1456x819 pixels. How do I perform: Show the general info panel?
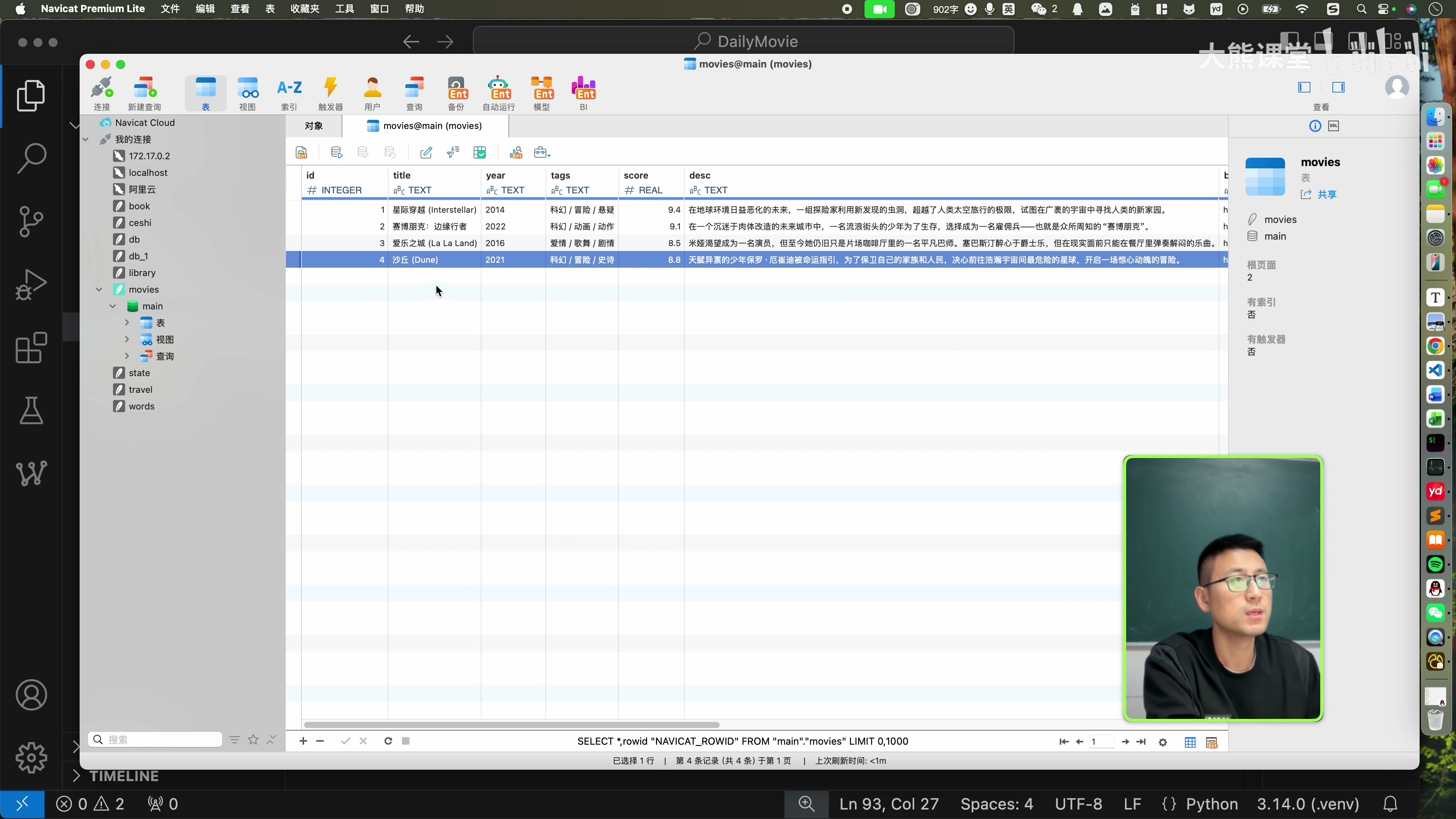(x=1315, y=126)
